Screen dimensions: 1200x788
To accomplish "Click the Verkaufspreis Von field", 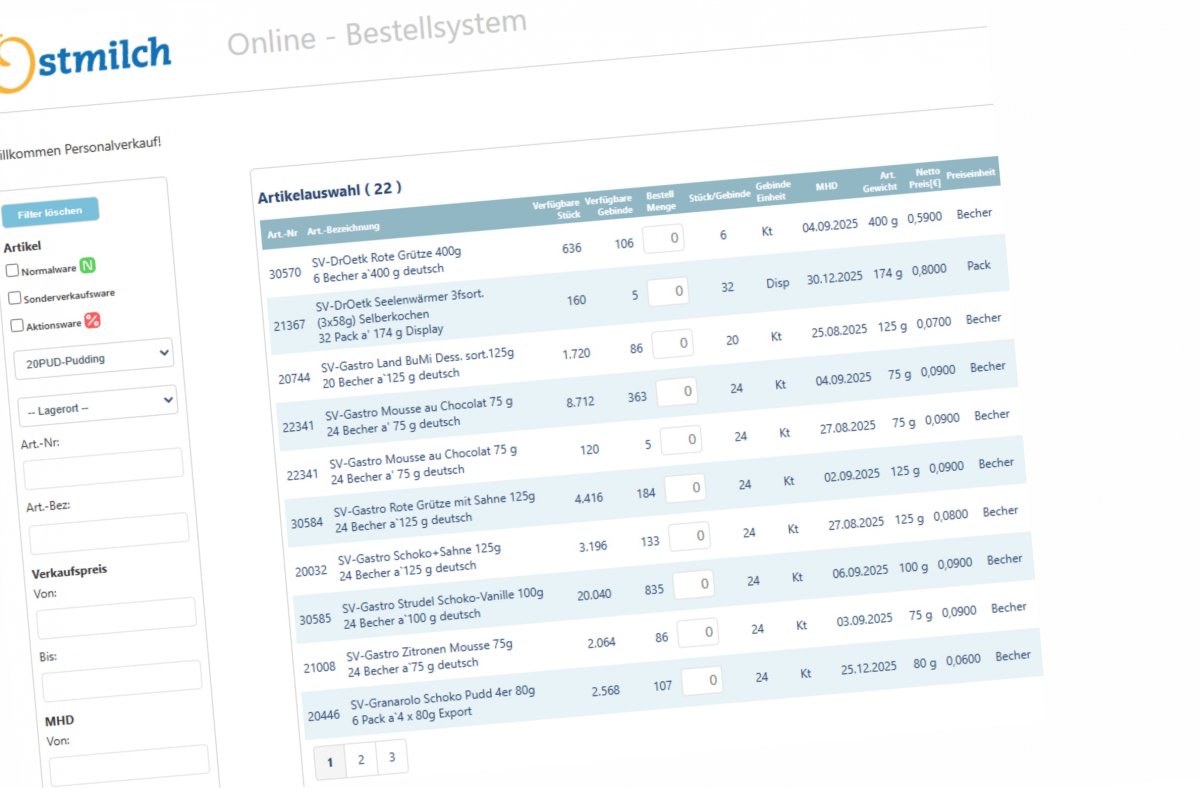I will [117, 617].
